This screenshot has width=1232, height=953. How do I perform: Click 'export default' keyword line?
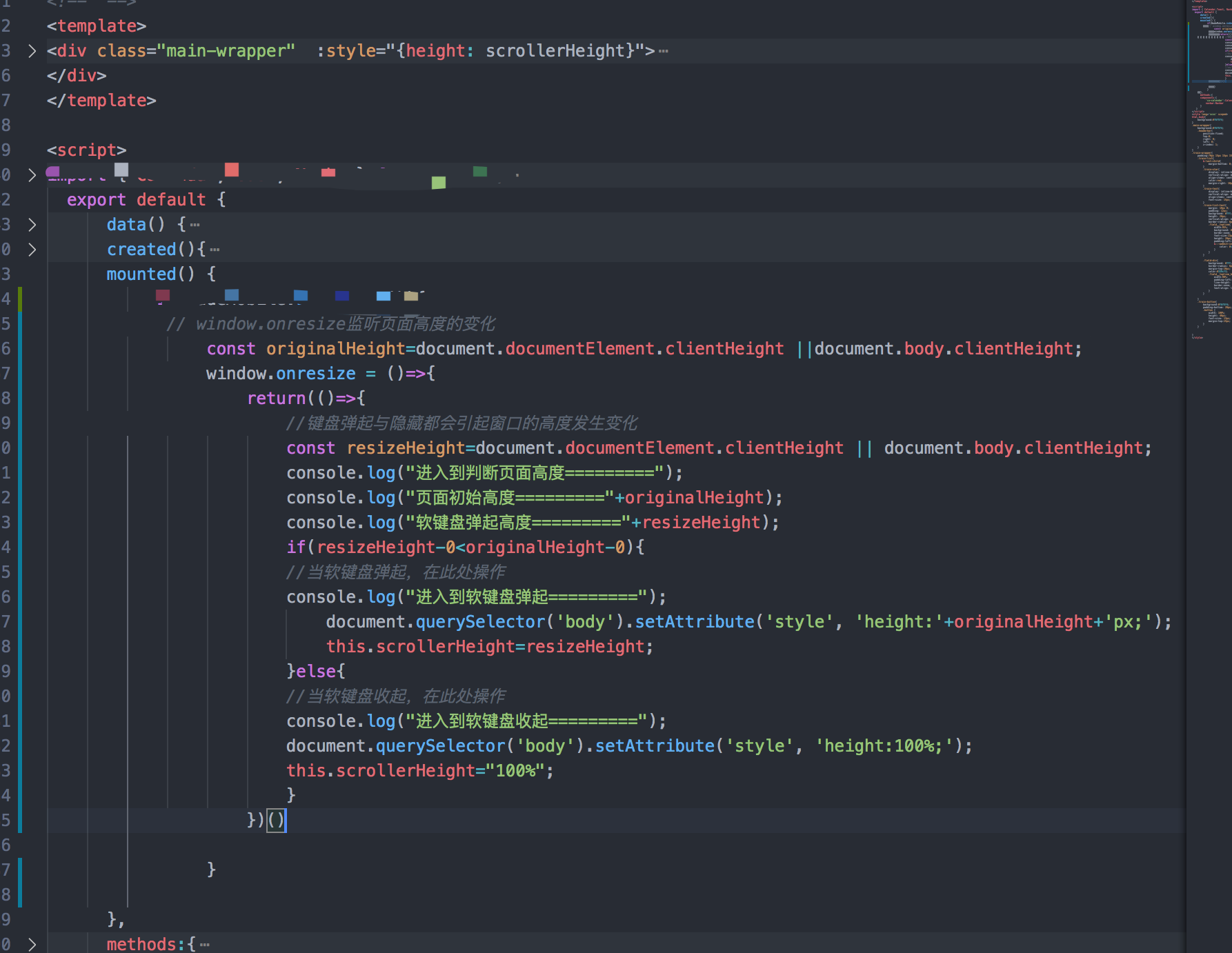coord(136,200)
